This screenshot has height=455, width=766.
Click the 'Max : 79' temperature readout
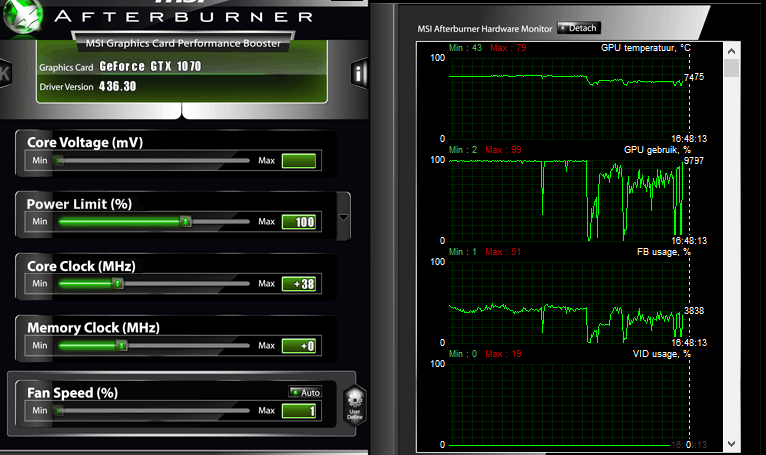(x=508, y=48)
